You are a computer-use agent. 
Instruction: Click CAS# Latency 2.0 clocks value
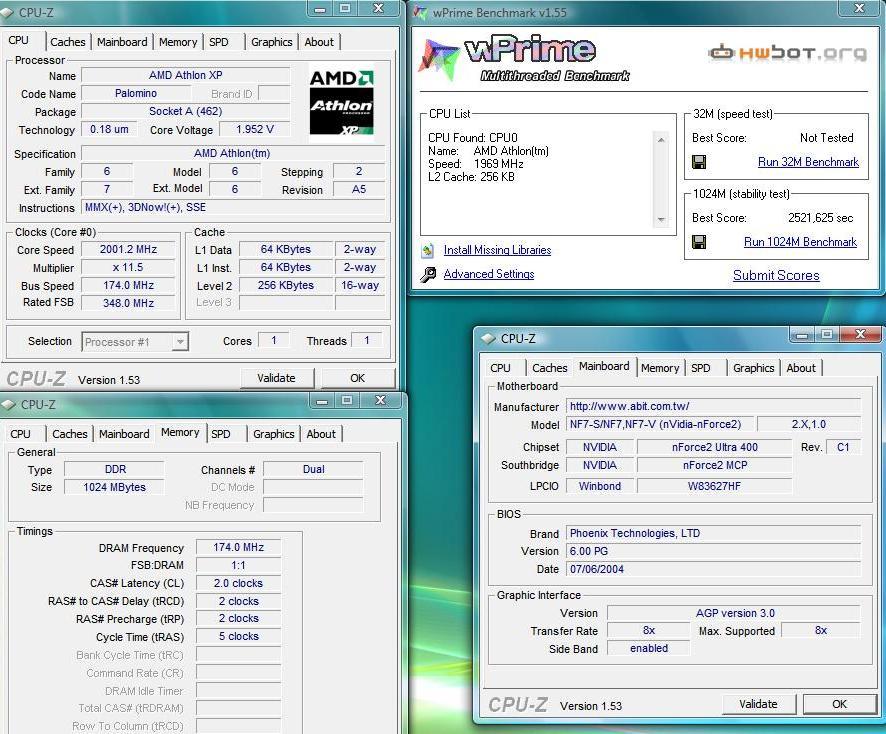click(238, 583)
